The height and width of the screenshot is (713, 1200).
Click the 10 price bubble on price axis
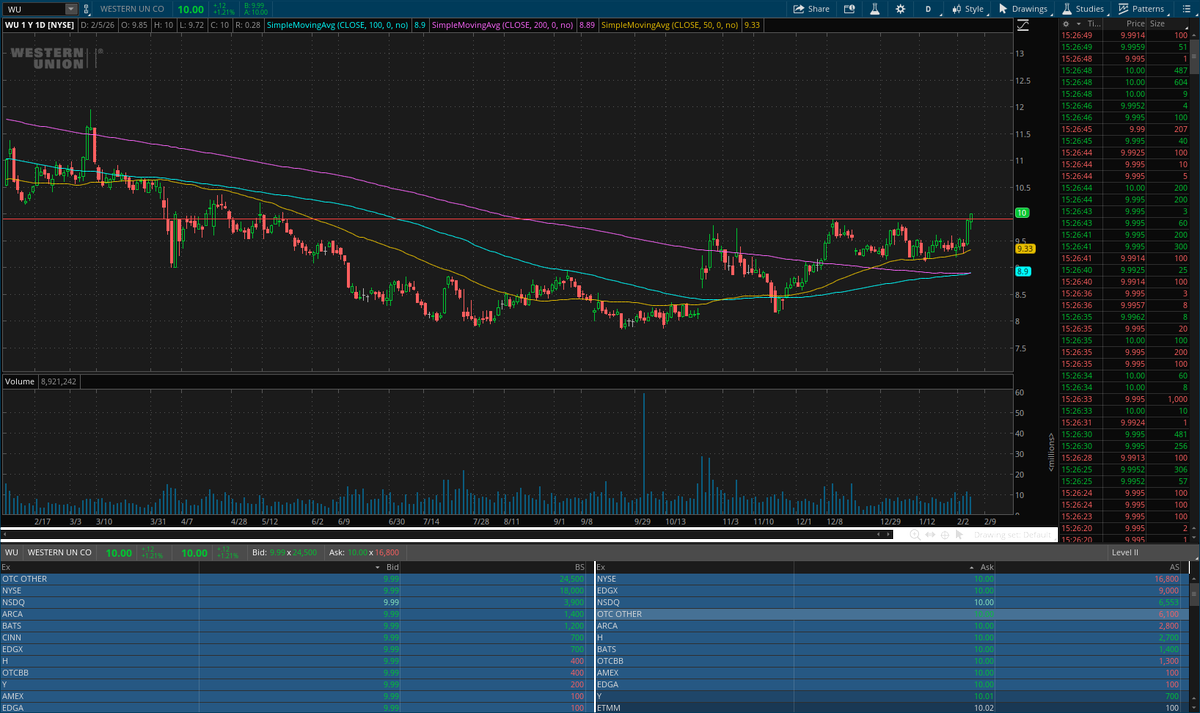point(1023,213)
